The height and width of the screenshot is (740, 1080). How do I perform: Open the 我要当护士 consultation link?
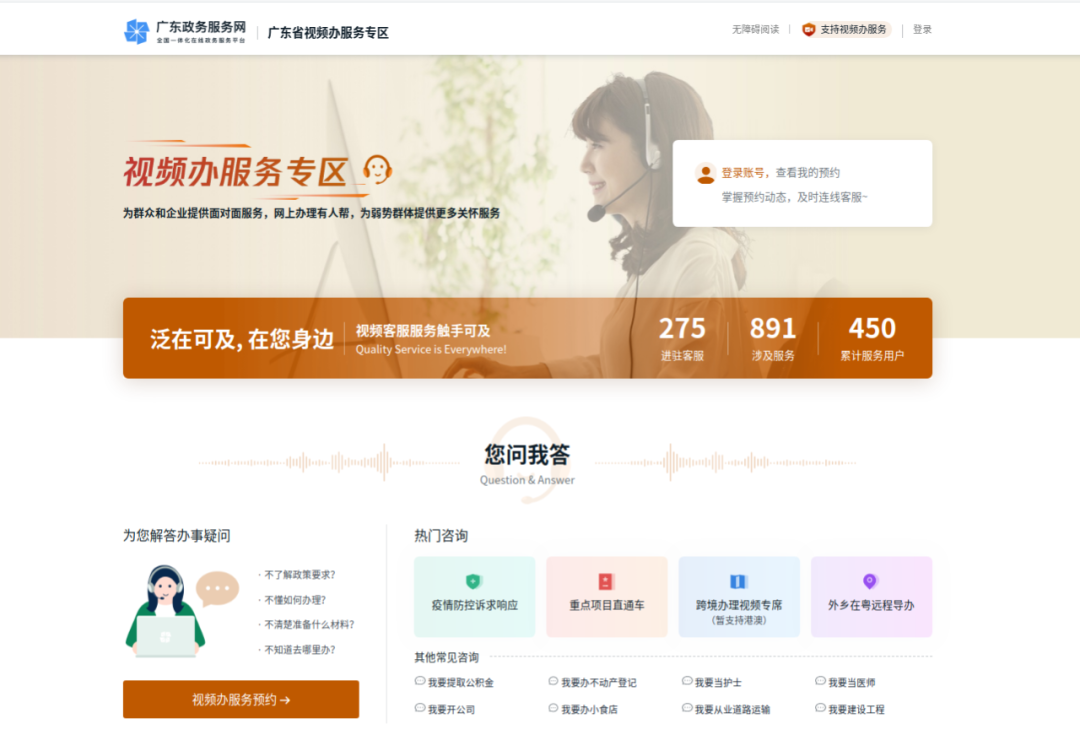click(718, 683)
